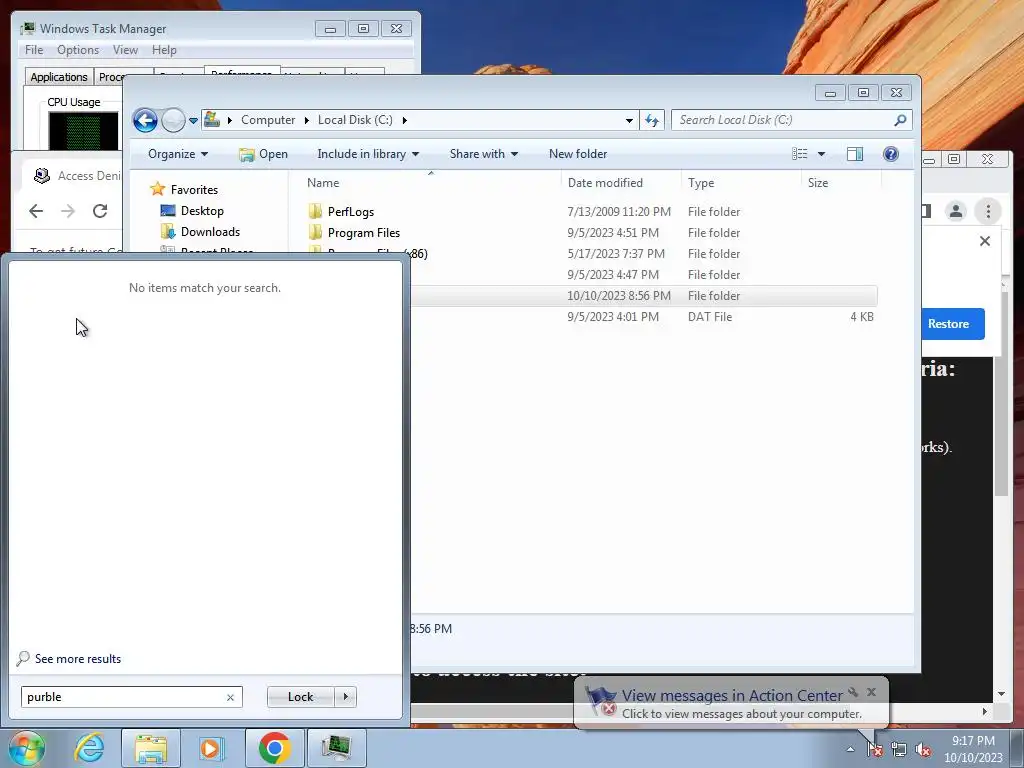Click the muted volume tray icon
The image size is (1024, 768).
tap(923, 750)
